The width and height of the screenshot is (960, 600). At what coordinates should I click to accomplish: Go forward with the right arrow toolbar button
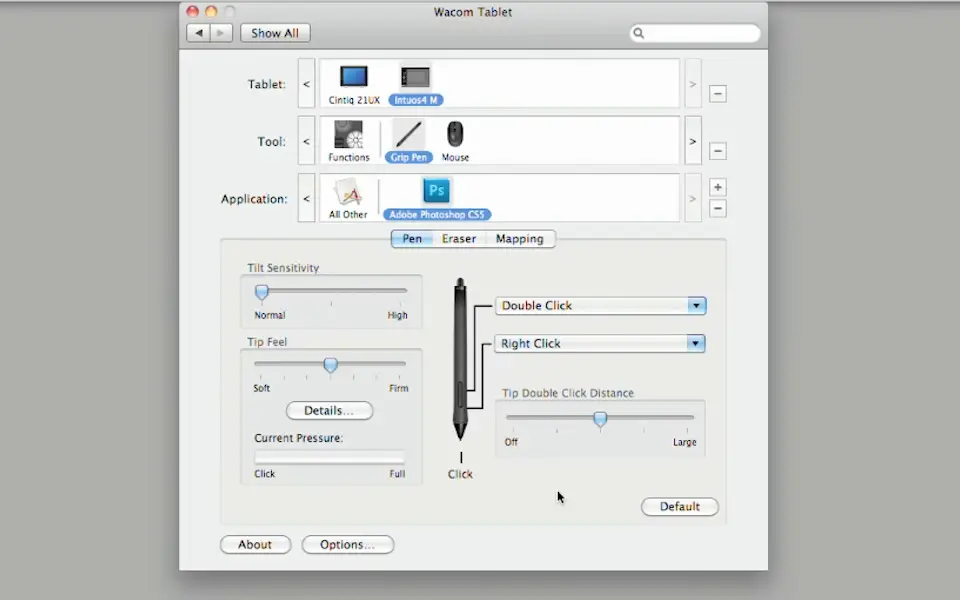click(x=221, y=33)
